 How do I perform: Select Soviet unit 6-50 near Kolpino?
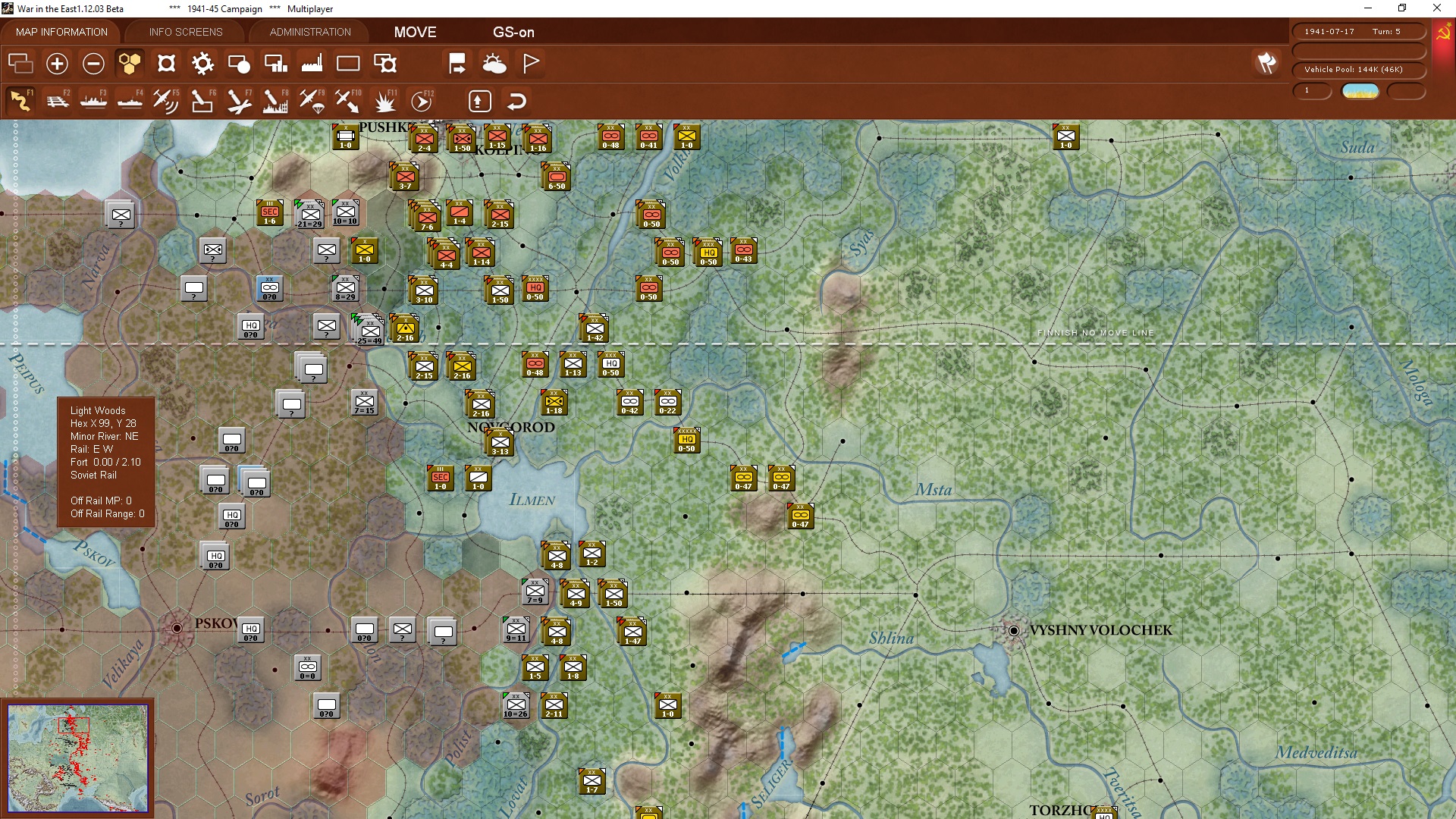(x=557, y=177)
